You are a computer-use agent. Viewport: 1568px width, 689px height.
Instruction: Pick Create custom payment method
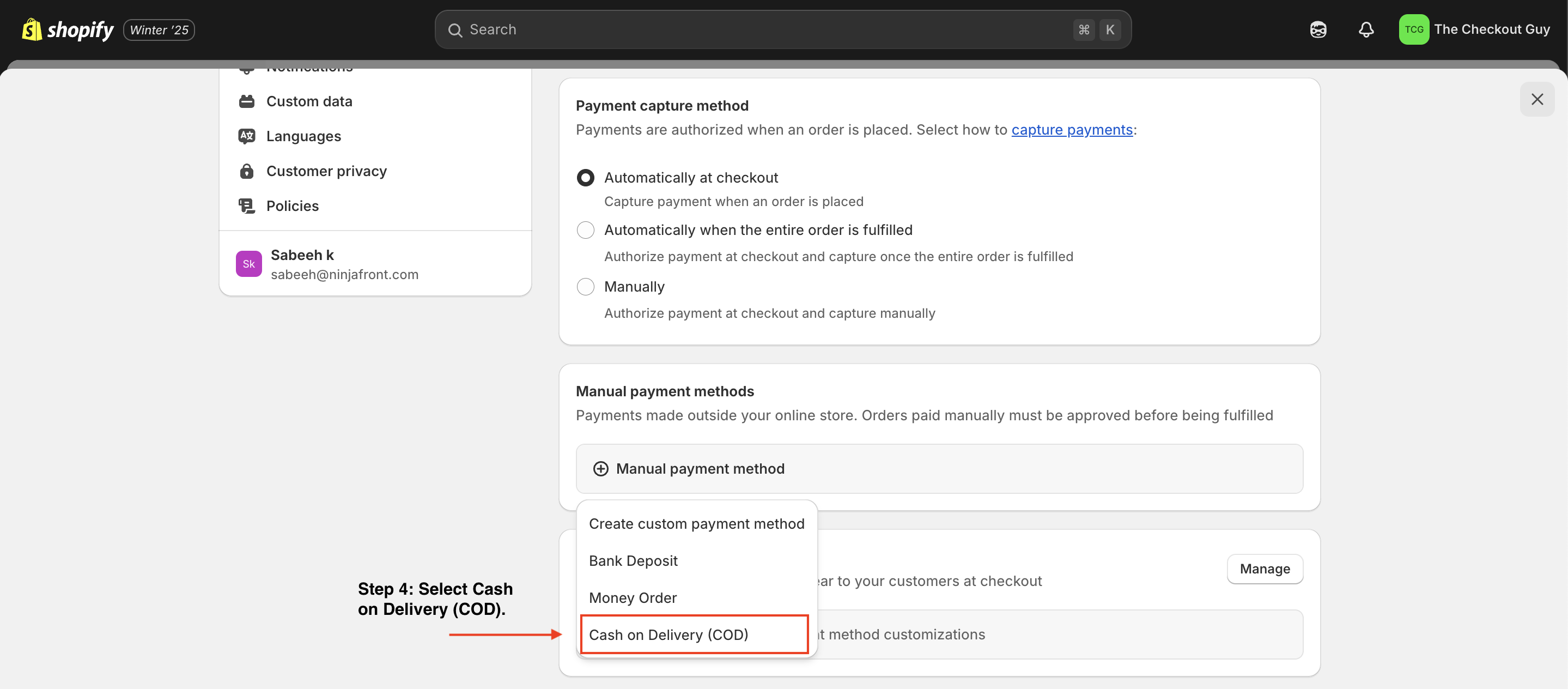point(696,524)
